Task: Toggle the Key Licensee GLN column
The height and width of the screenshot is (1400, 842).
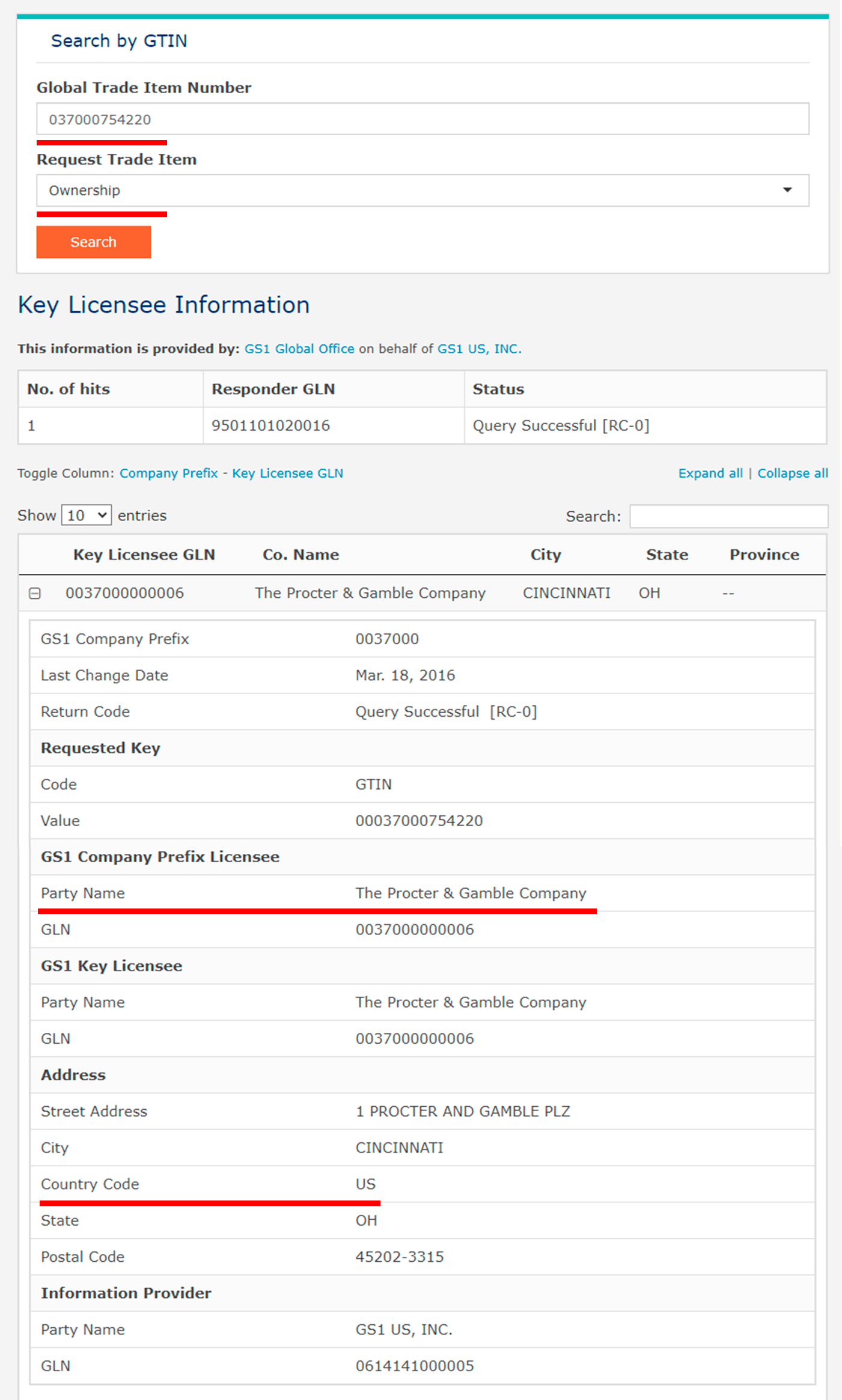Action: 287,473
